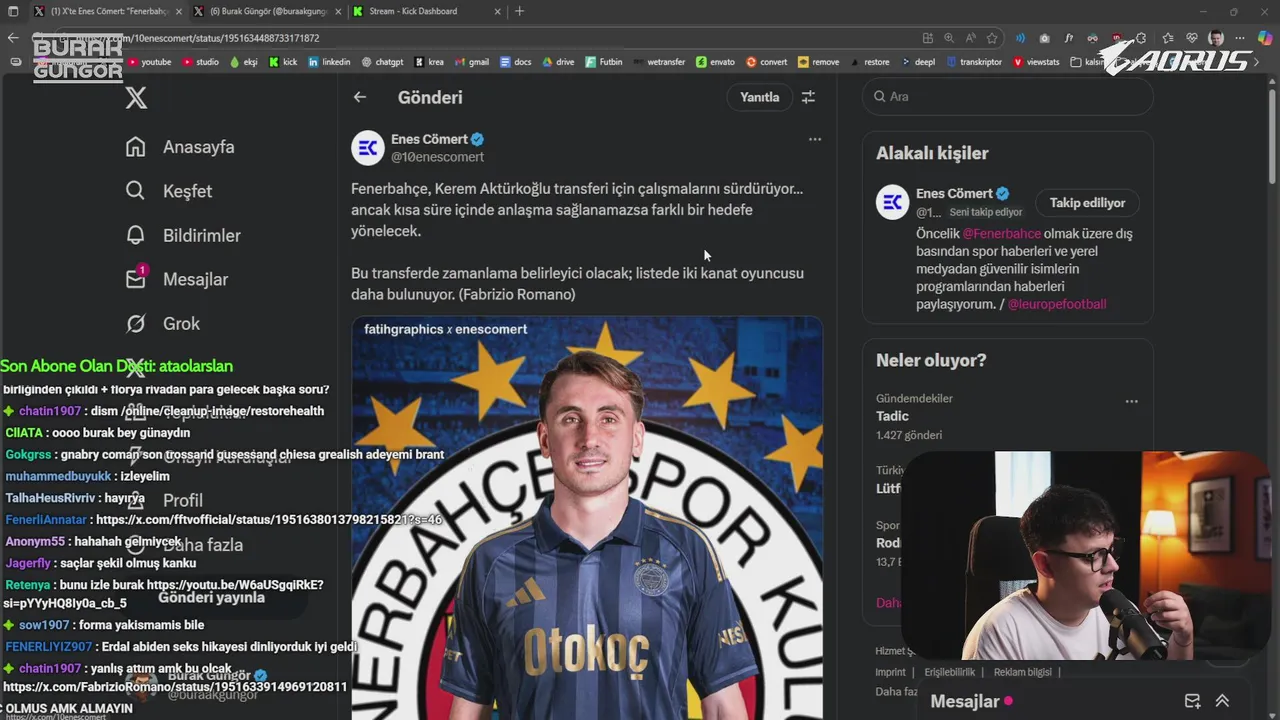Open Grok from the sidebar
1280x720 pixels.
(163, 323)
